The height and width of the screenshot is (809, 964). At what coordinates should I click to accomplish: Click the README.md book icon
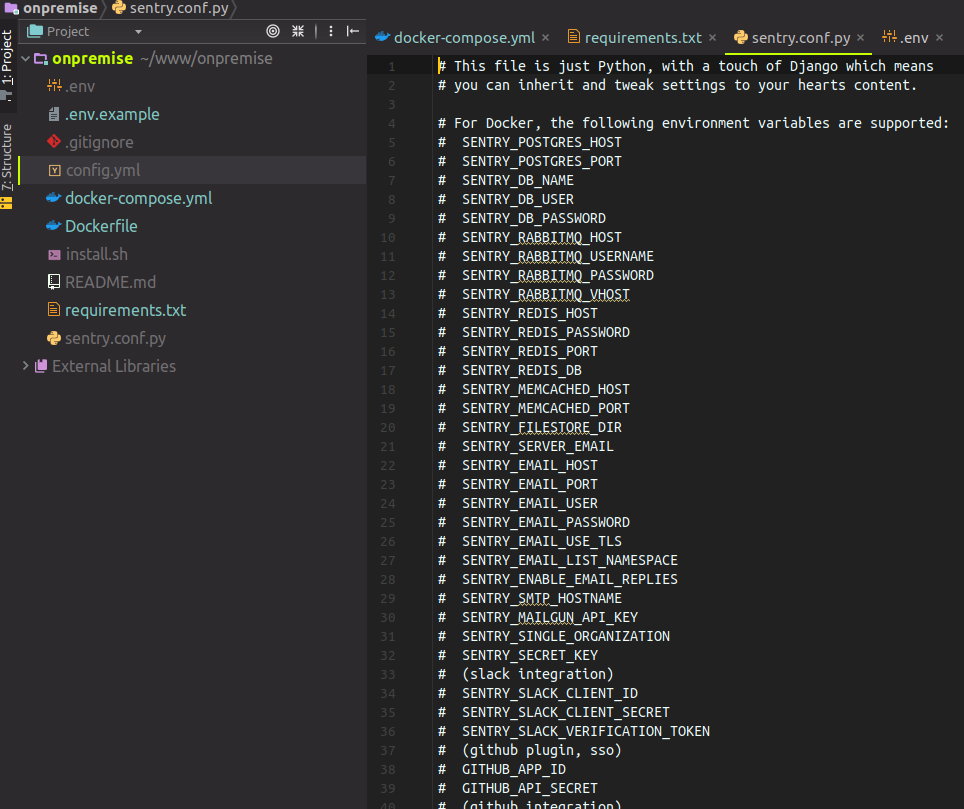pyautogui.click(x=54, y=282)
